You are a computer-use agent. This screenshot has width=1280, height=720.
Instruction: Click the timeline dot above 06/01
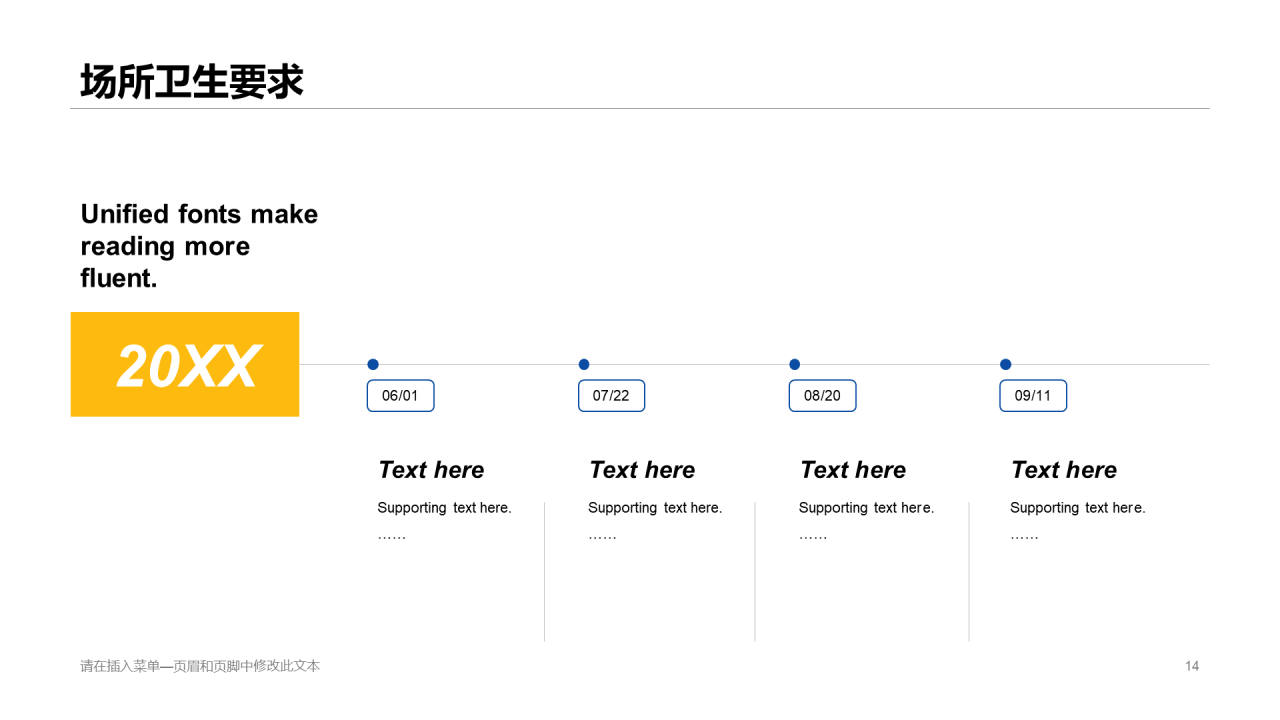point(373,365)
